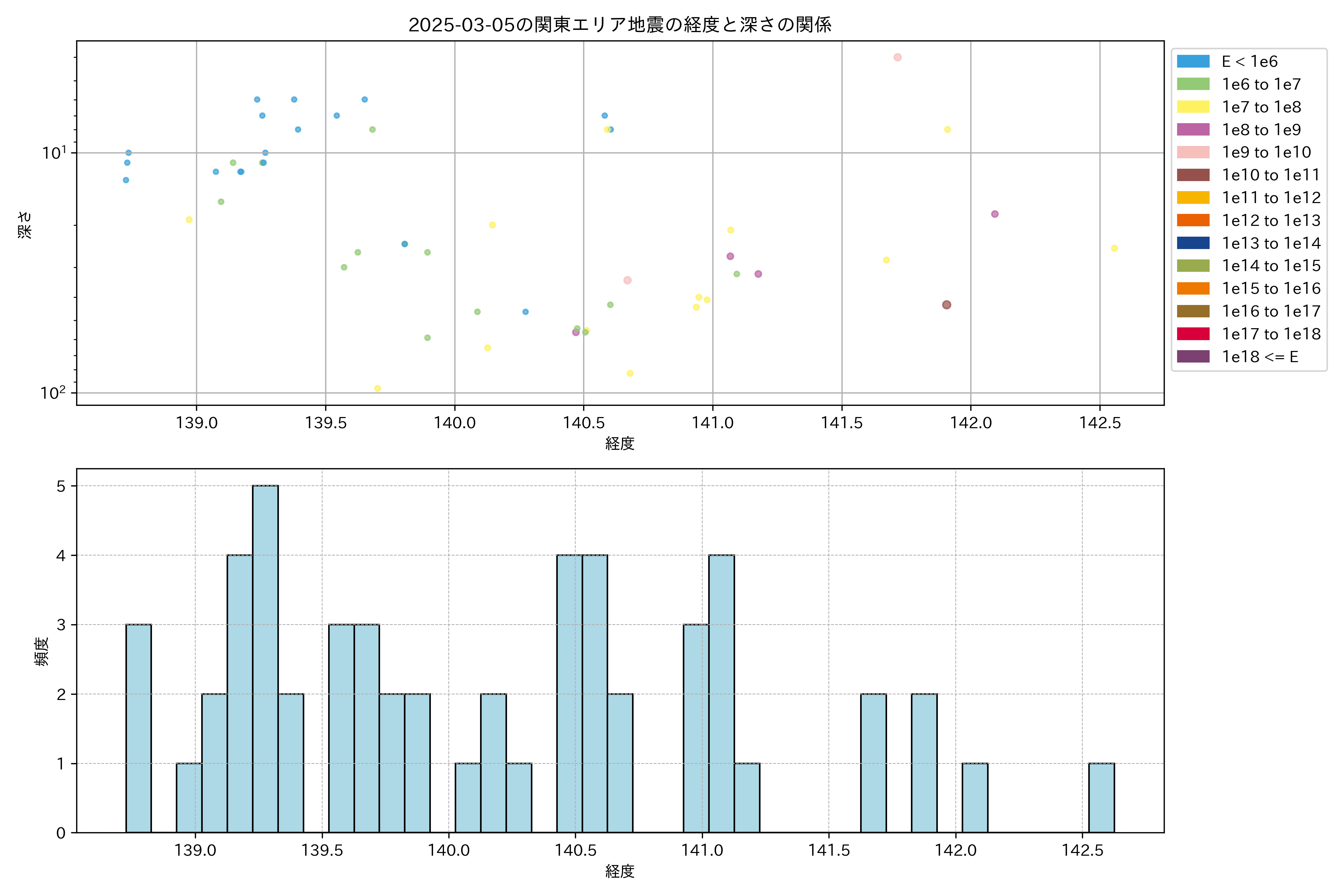Click the pink scatter point at top near 141.7
Image resolution: width=1344 pixels, height=896 pixels.
click(897, 57)
